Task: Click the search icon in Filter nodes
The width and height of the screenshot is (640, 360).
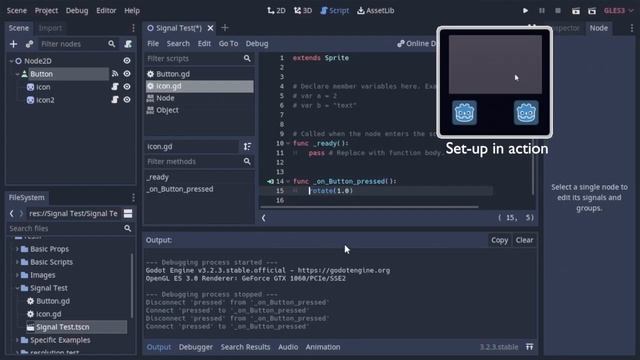Action: 111,44
